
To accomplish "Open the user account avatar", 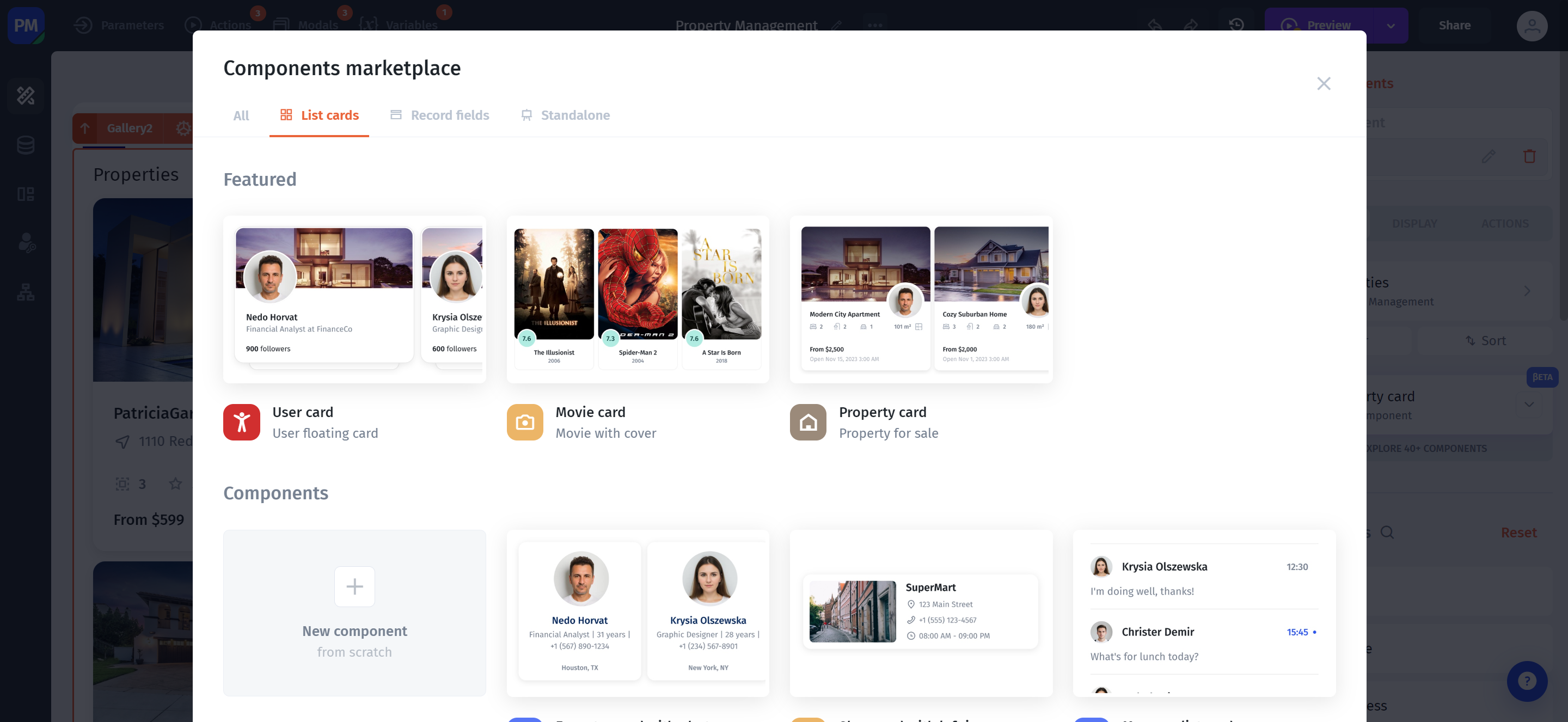I will point(1532,26).
